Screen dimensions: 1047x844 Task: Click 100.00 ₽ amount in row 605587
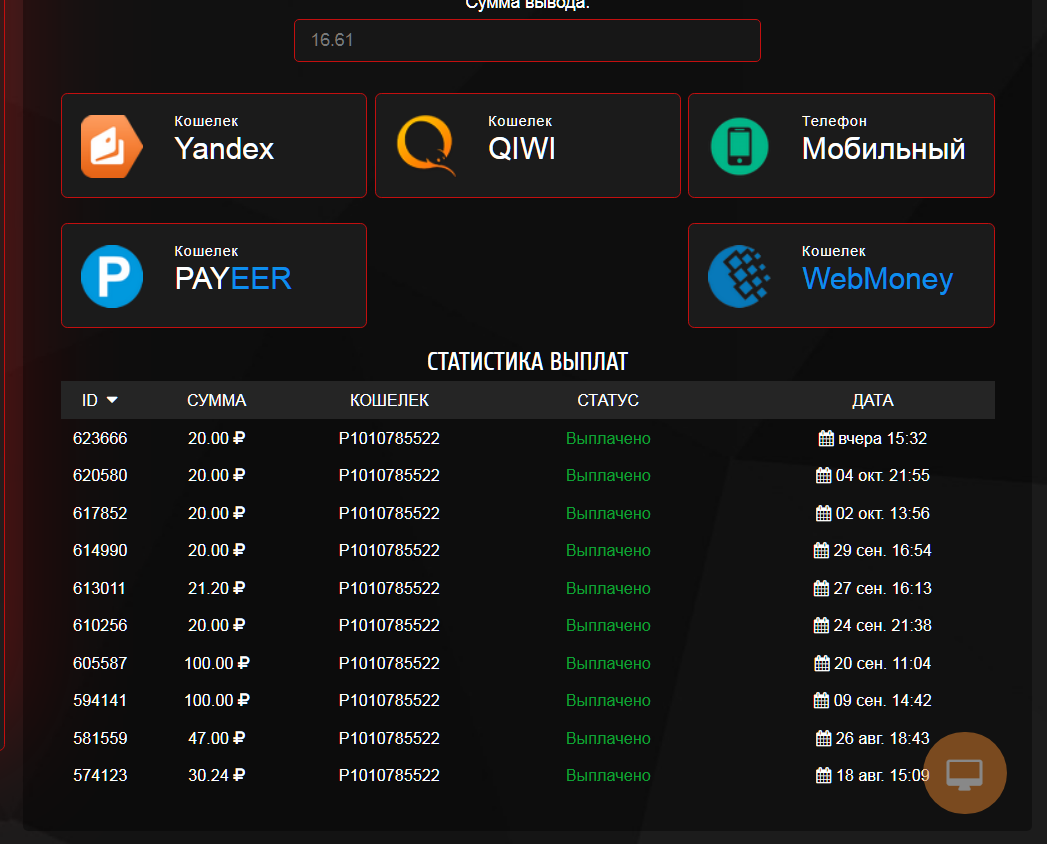pyautogui.click(x=216, y=663)
